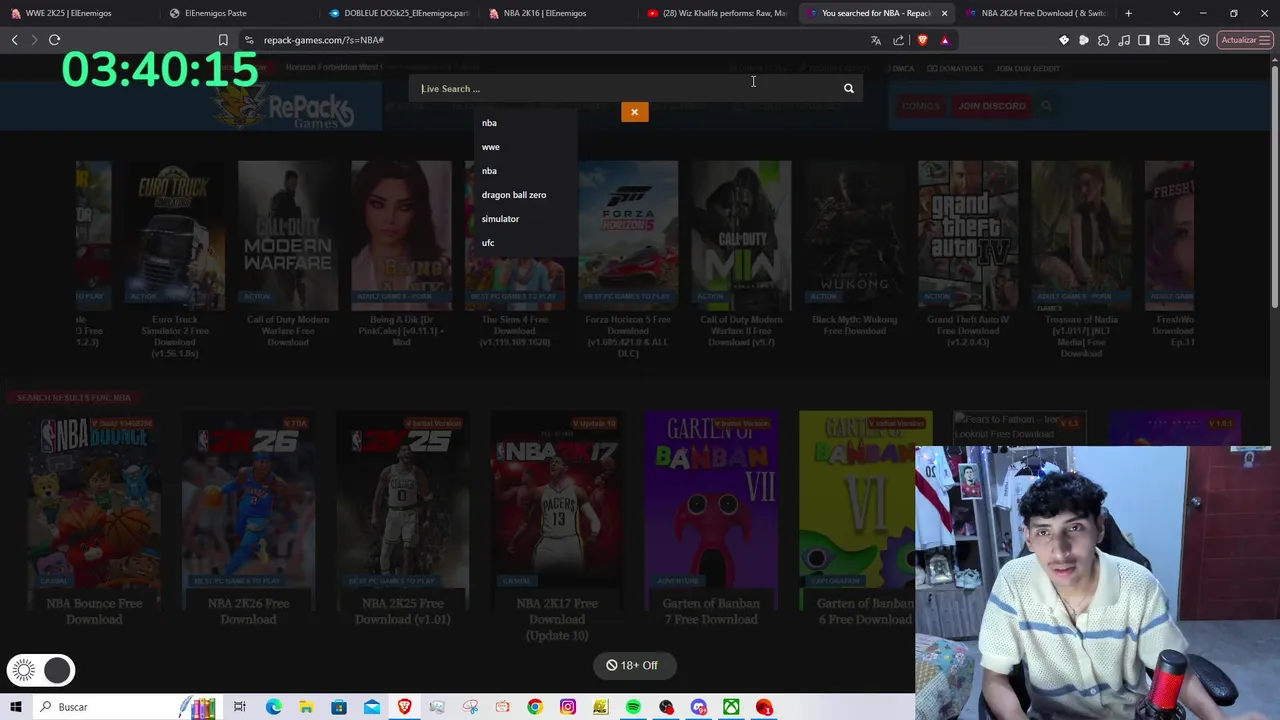Image resolution: width=1280 pixels, height=720 pixels.
Task: Open NBA 2K25 Free Download link
Action: click(x=402, y=611)
